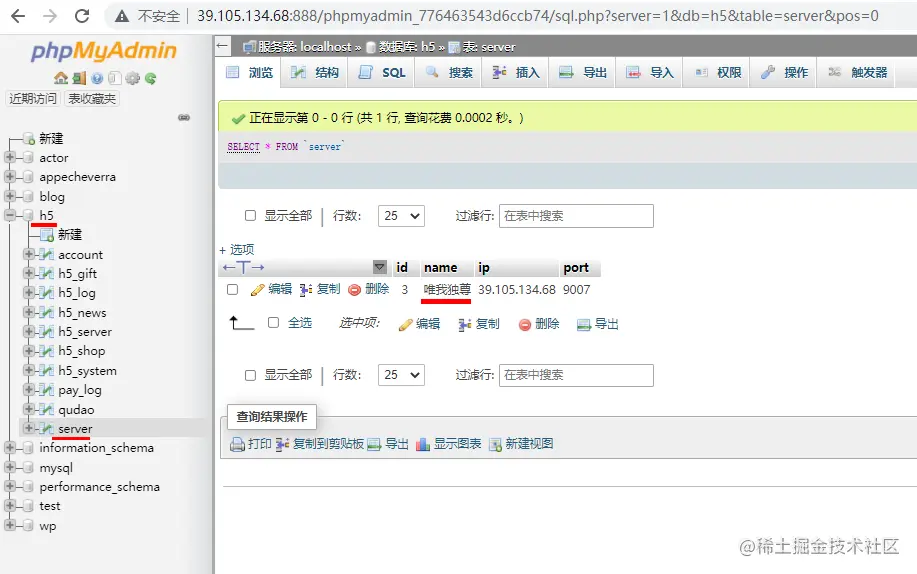This screenshot has height=574, width=917.
Task: Open the 权限 privileges tab
Action: (716, 73)
